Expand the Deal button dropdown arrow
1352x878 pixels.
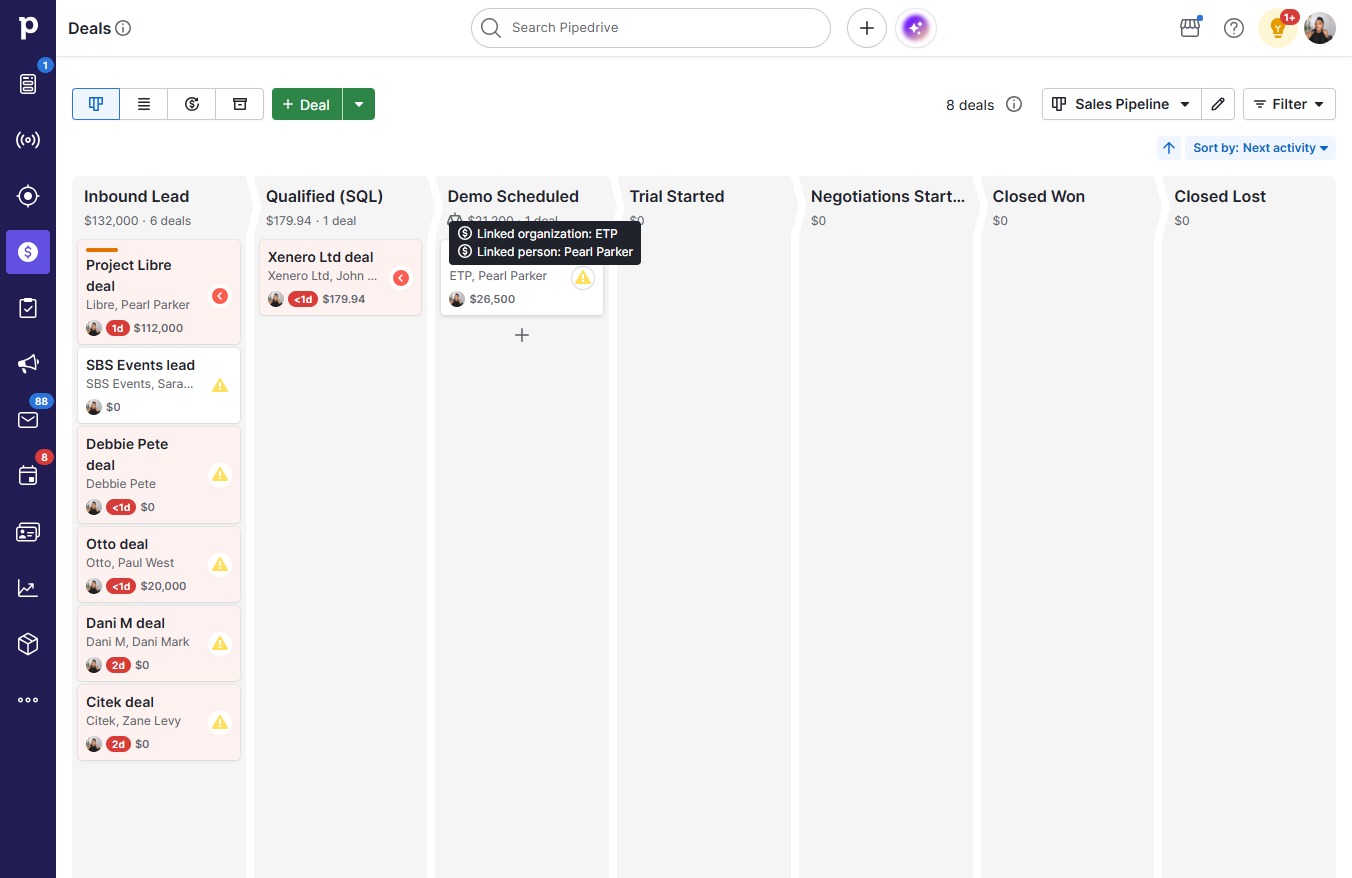(359, 104)
